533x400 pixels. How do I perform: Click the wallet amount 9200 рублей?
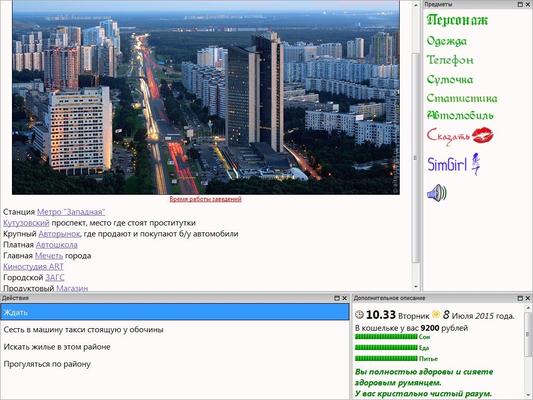[444, 328]
